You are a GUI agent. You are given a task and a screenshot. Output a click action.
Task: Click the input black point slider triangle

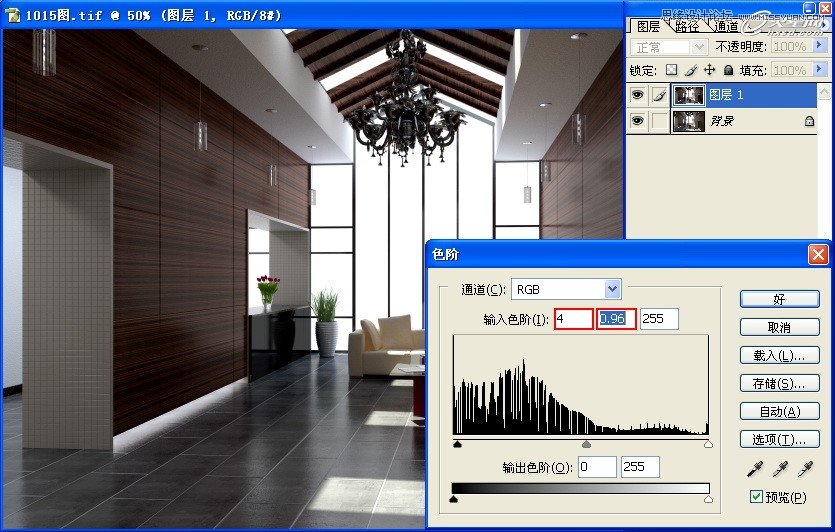[x=457, y=444]
